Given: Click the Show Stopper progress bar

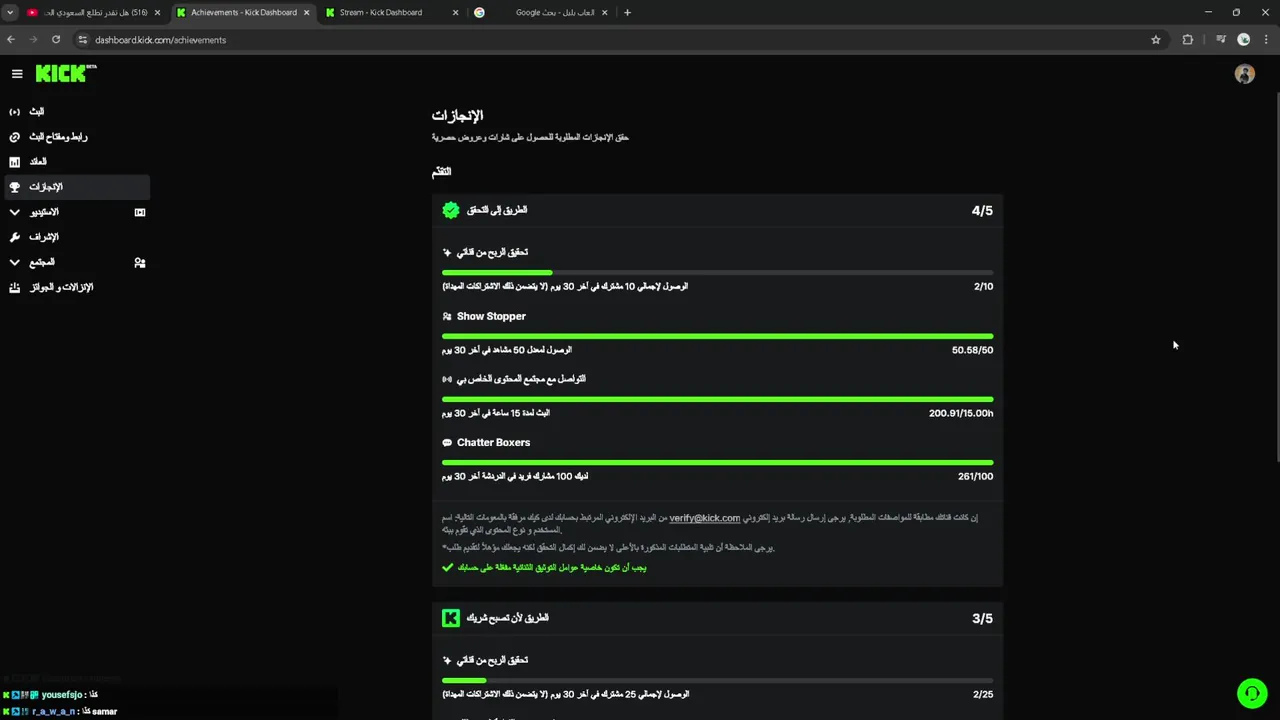Looking at the screenshot, I should (x=717, y=336).
